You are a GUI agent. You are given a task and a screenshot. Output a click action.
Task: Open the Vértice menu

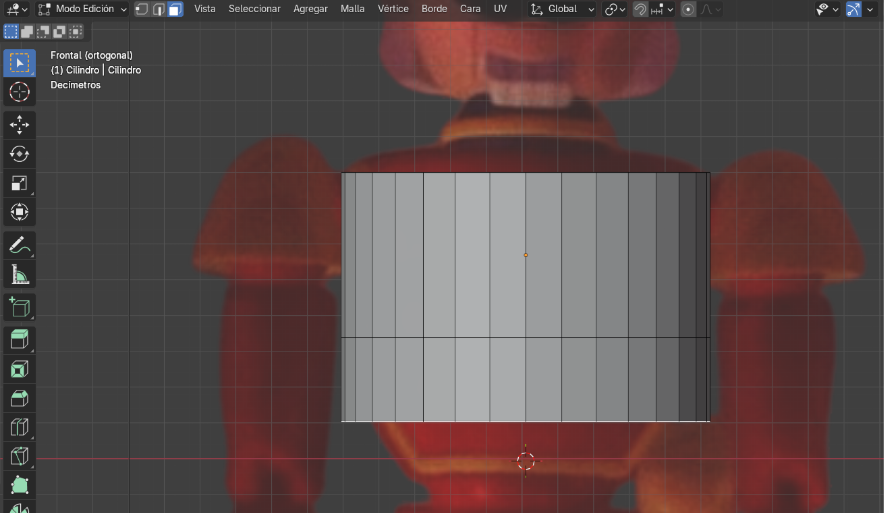[x=393, y=9]
